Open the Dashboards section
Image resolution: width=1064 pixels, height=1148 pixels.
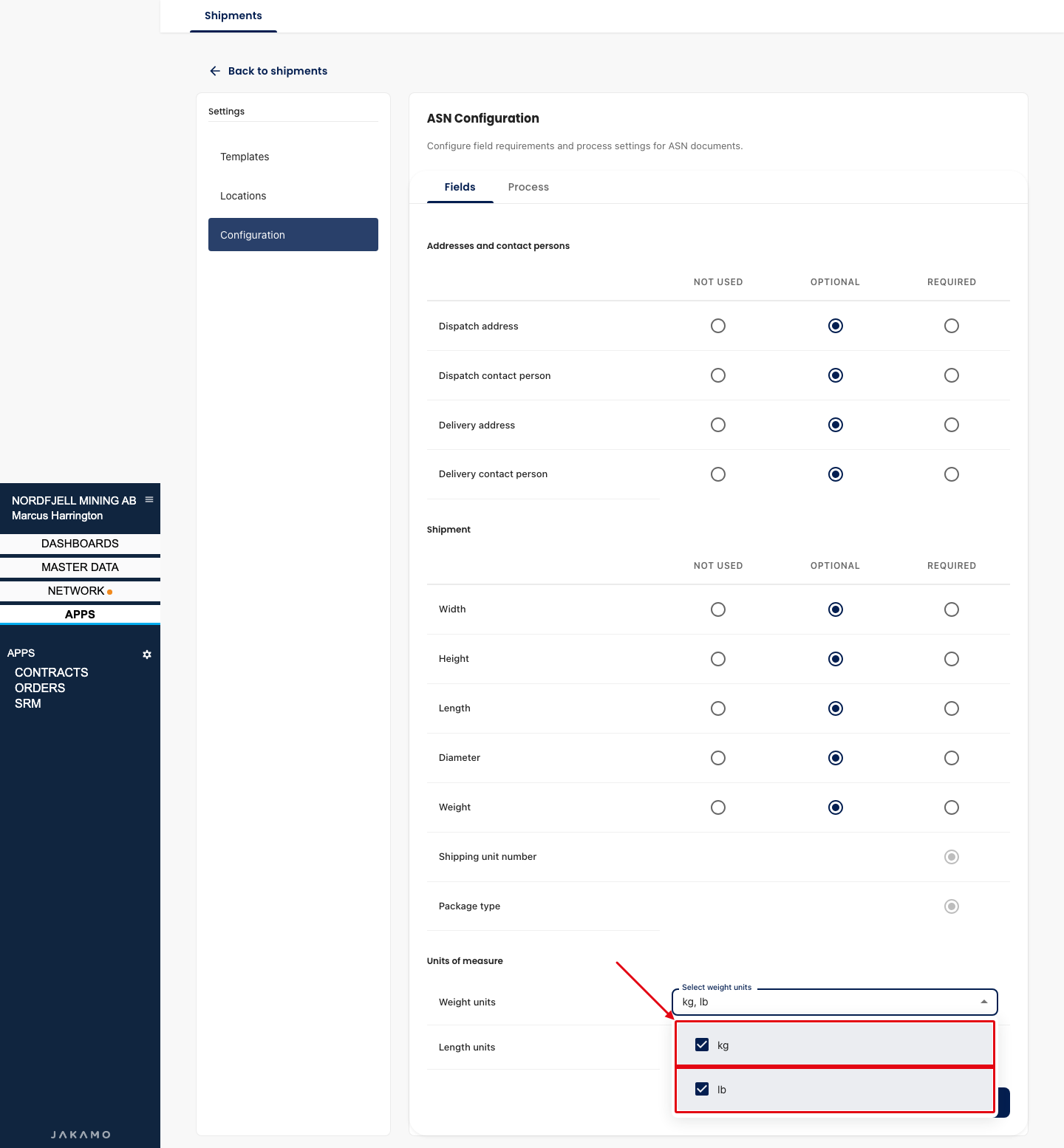[80, 544]
